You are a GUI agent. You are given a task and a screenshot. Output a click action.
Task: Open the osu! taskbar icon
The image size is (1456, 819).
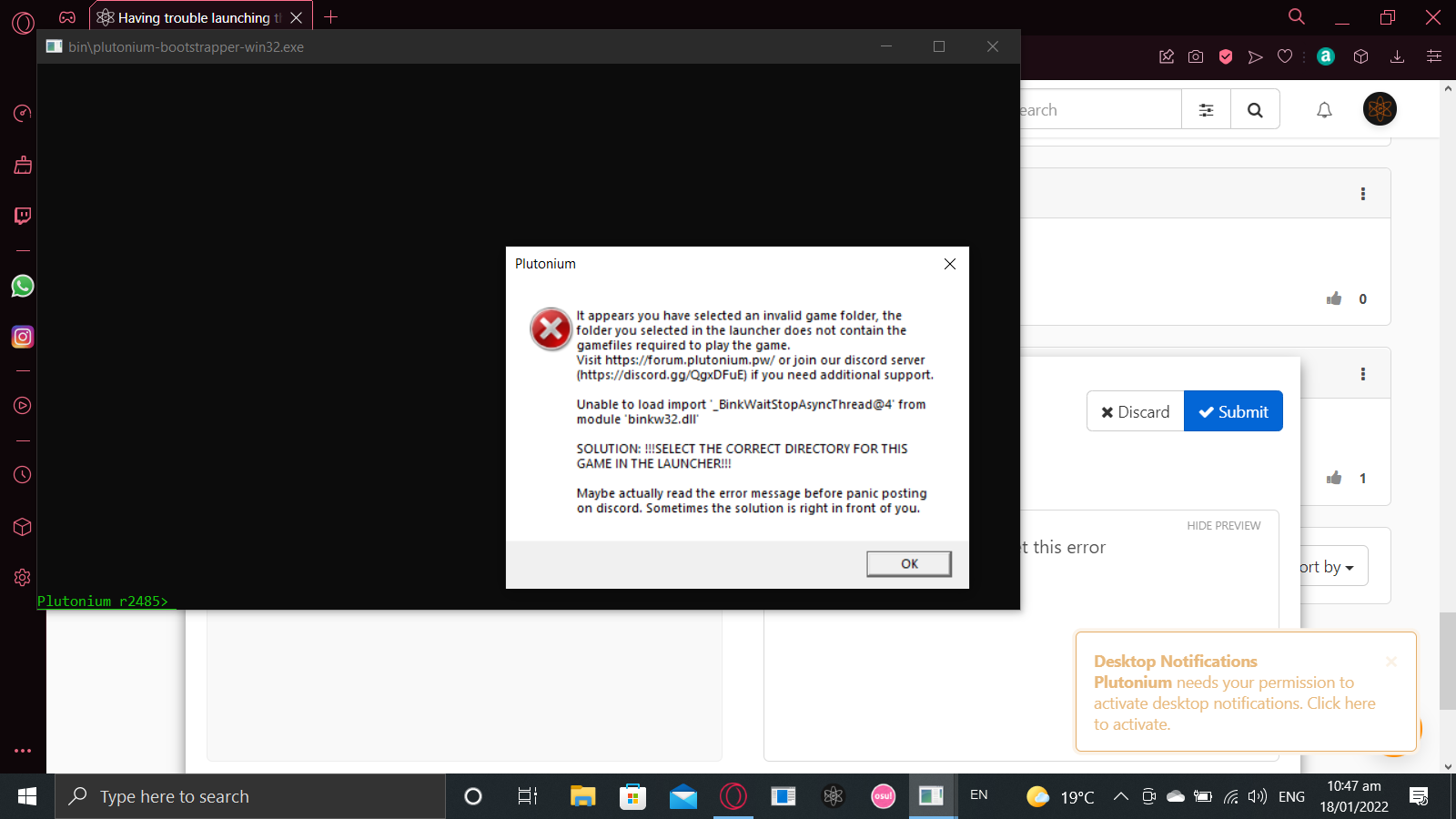[883, 796]
